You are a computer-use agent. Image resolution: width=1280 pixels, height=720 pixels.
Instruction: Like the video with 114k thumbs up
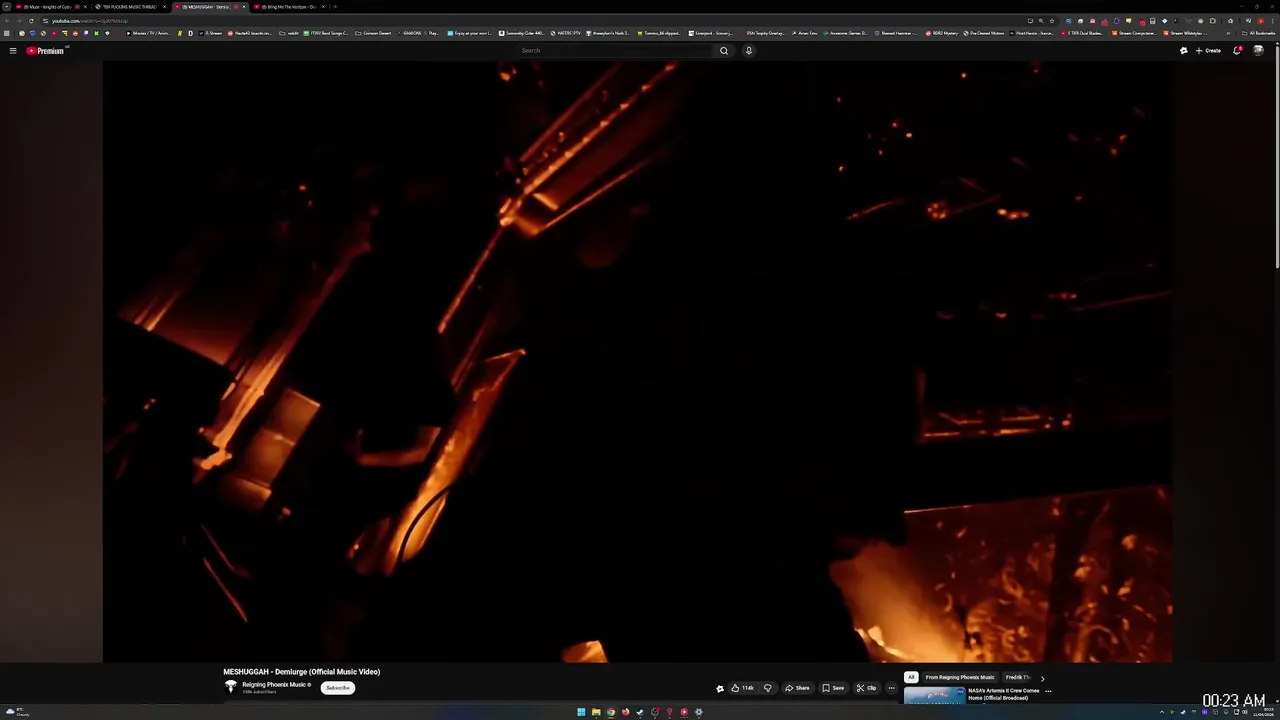tap(742, 688)
